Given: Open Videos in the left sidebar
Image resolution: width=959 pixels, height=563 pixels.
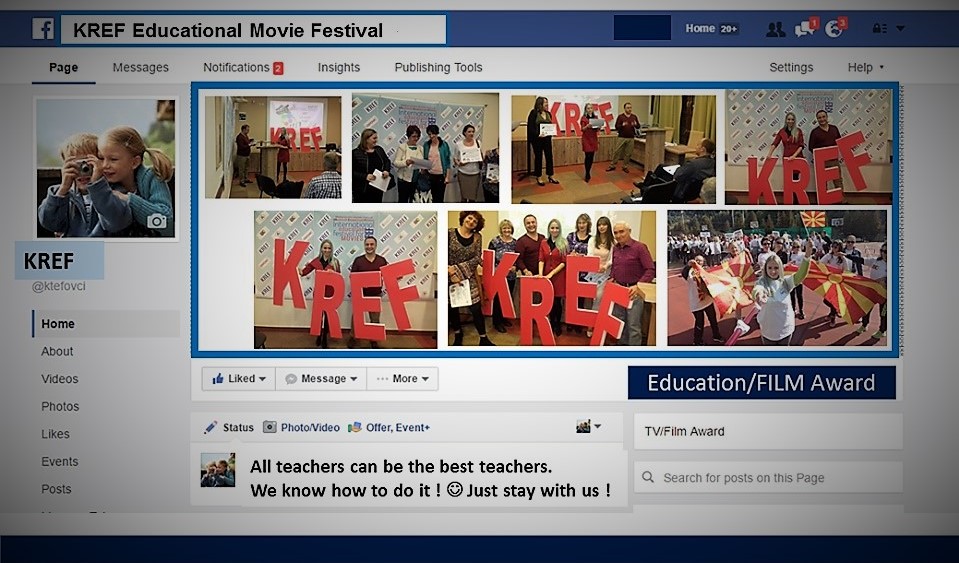Looking at the screenshot, I should pos(59,379).
